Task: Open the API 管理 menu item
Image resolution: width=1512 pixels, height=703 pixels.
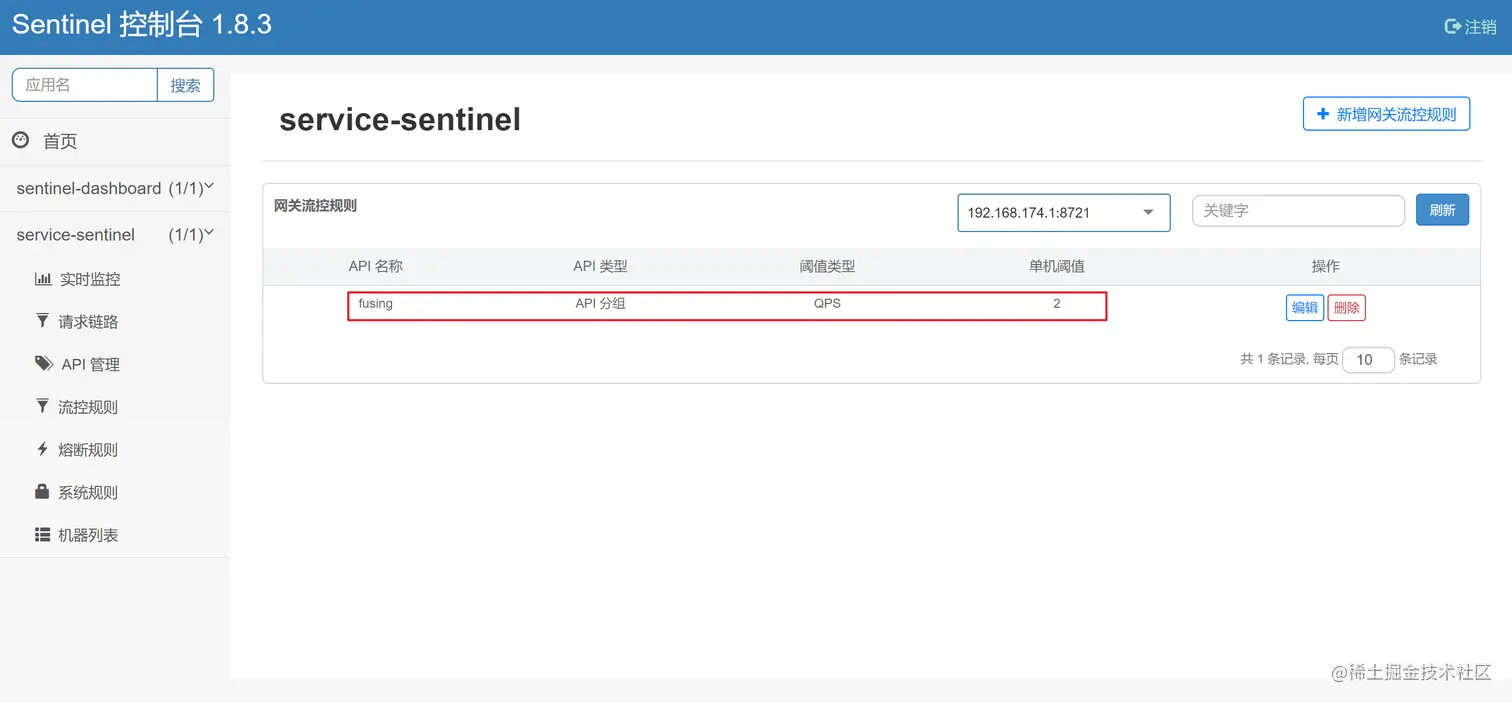Action: (x=91, y=365)
